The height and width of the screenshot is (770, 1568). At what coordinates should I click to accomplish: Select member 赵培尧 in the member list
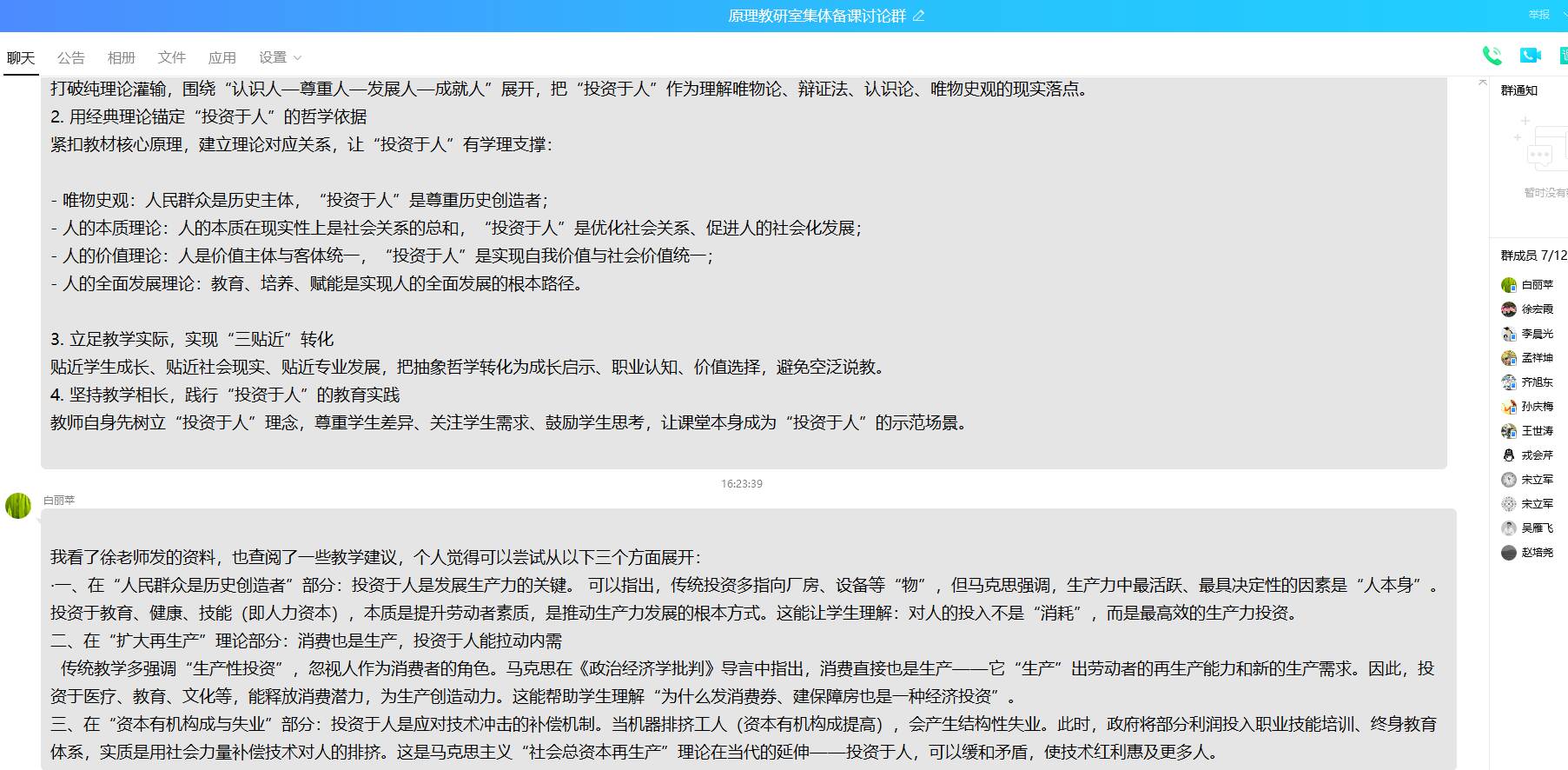(x=1537, y=553)
